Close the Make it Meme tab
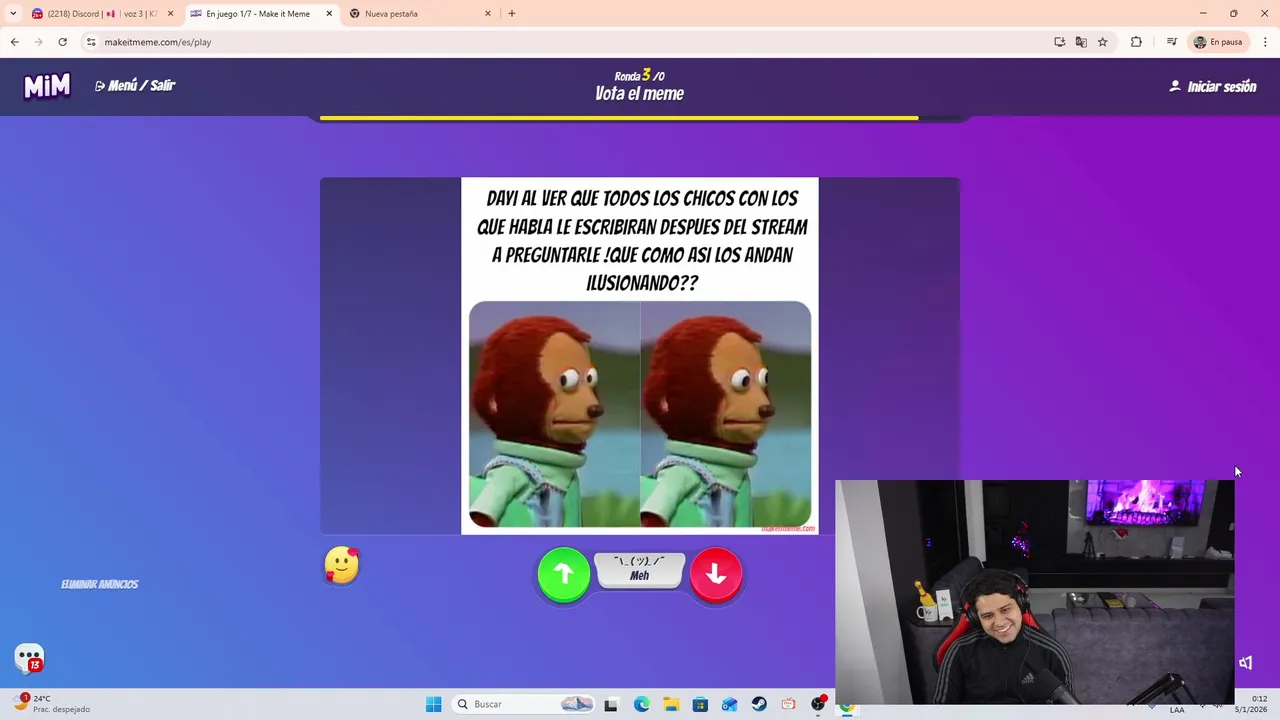Screen dimensions: 1280x720 pos(329,14)
